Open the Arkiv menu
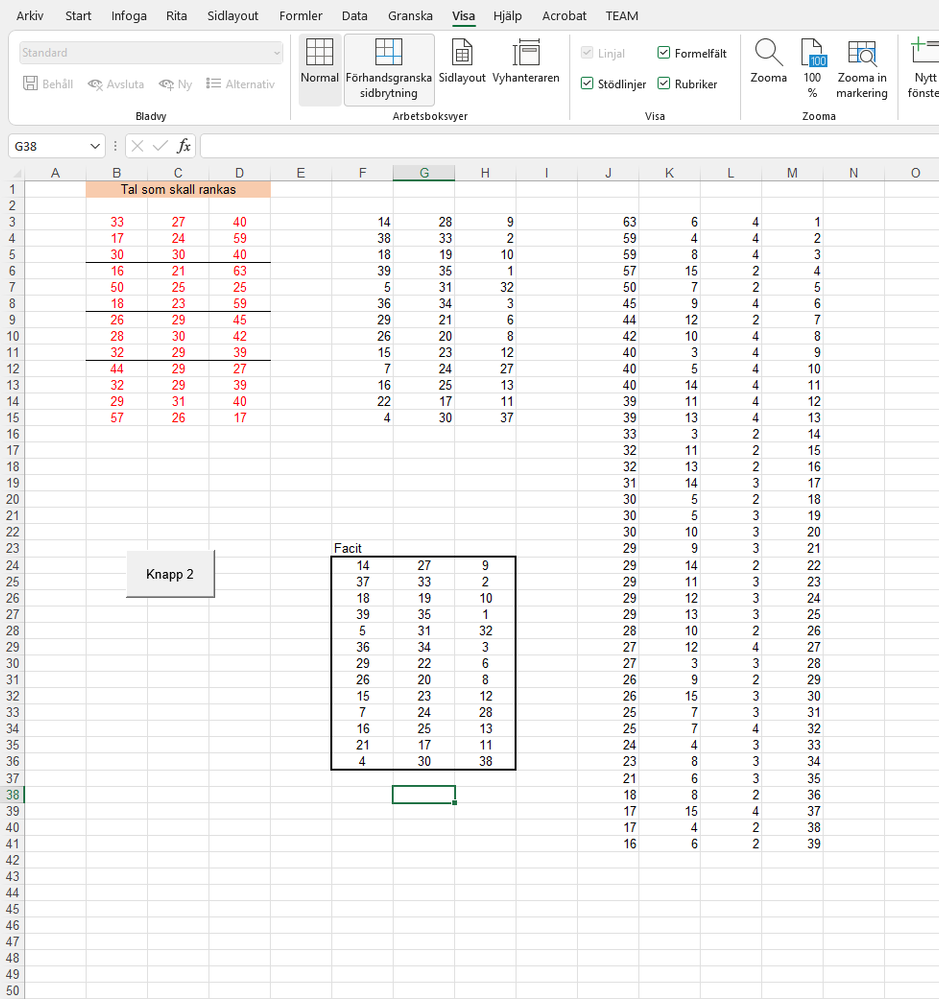The width and height of the screenshot is (939, 999). pyautogui.click(x=30, y=16)
